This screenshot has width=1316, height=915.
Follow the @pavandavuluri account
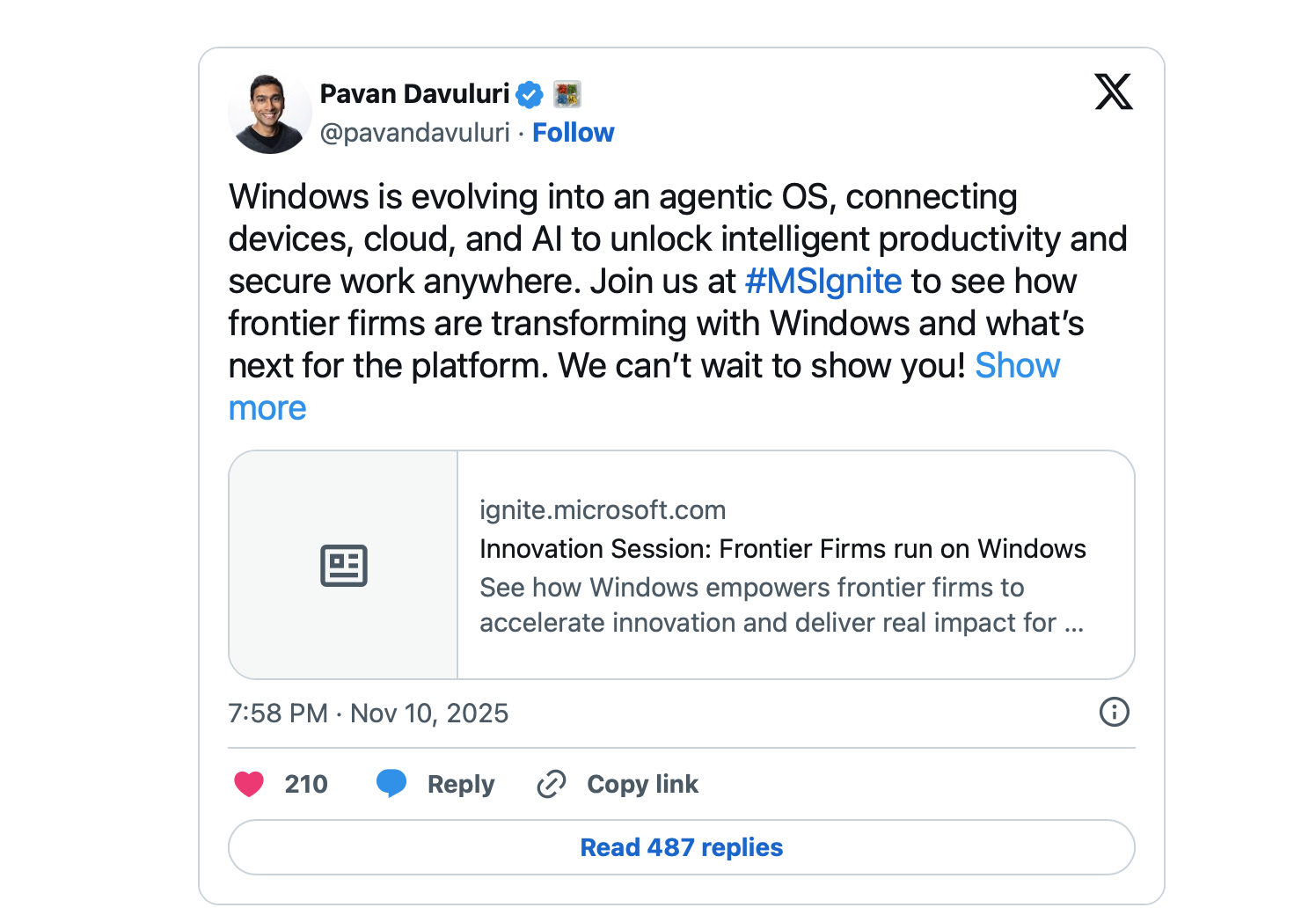pos(573,133)
